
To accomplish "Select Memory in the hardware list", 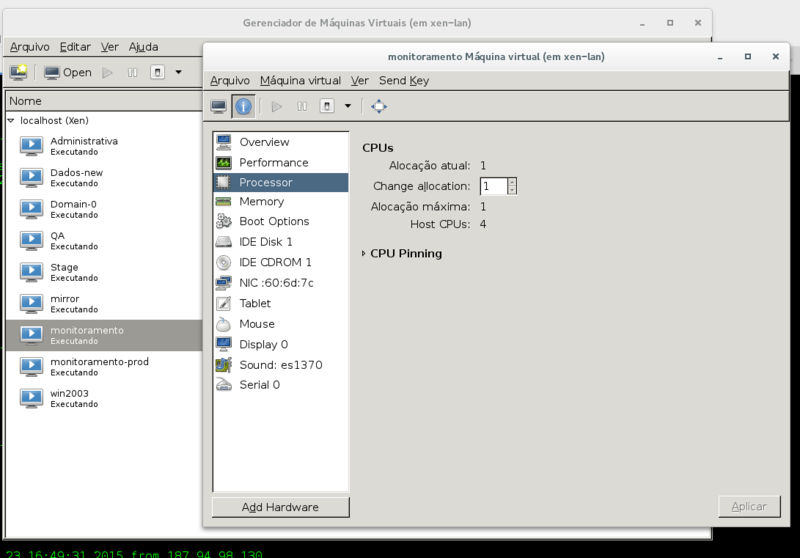I will [x=281, y=201].
